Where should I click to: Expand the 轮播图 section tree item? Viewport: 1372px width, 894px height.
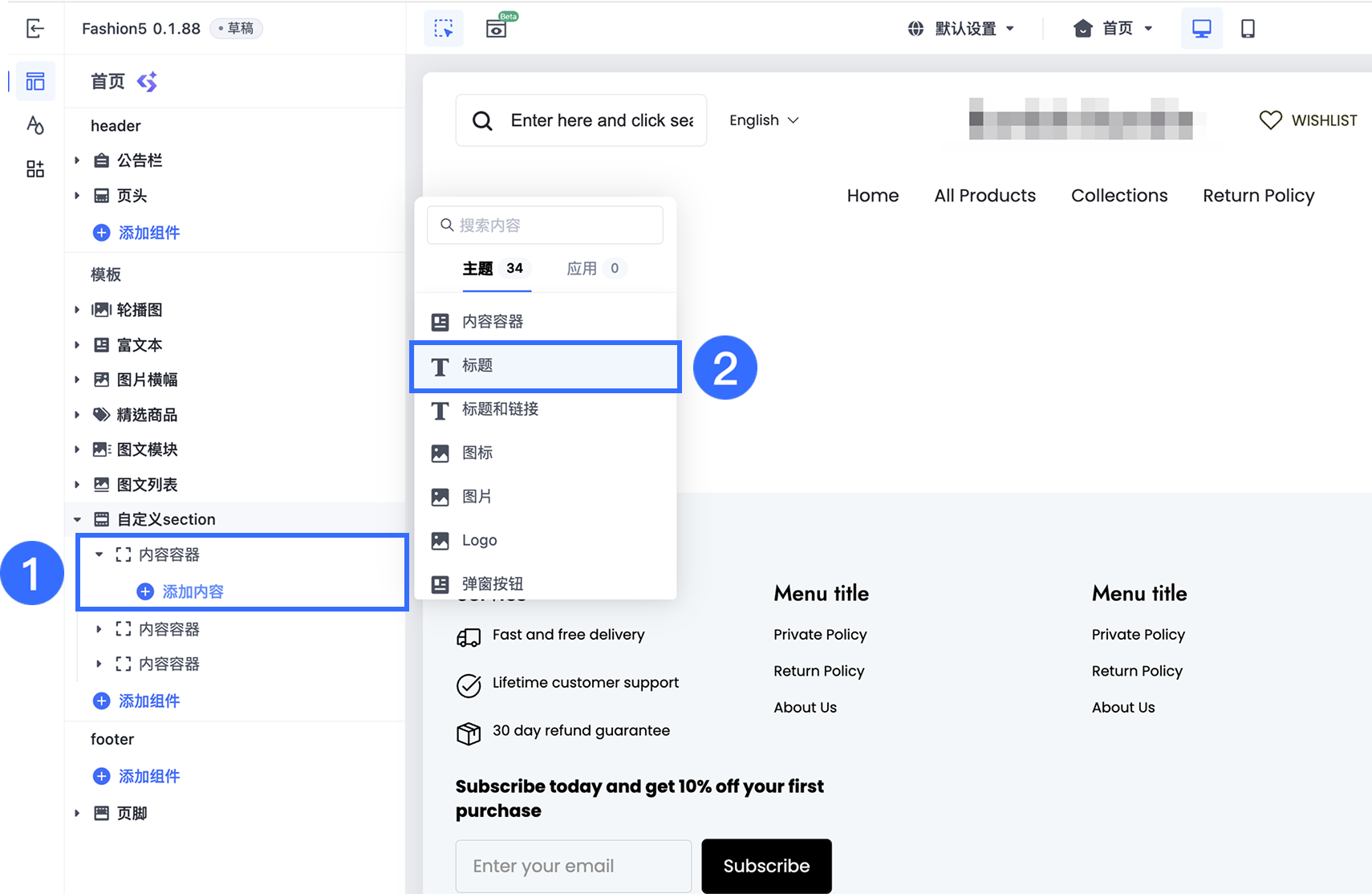[x=77, y=310]
